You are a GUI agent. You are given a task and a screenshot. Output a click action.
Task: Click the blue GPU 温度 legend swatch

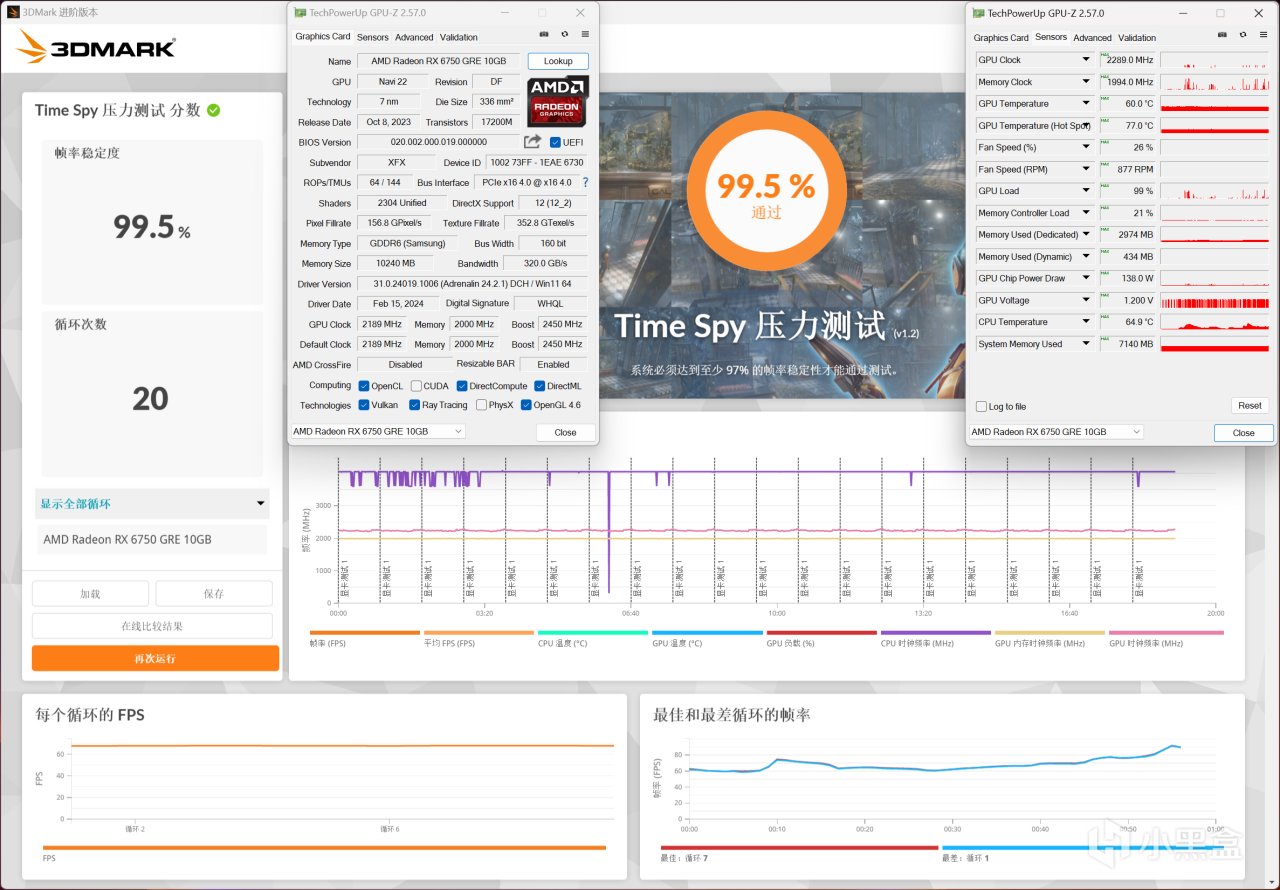coord(707,633)
